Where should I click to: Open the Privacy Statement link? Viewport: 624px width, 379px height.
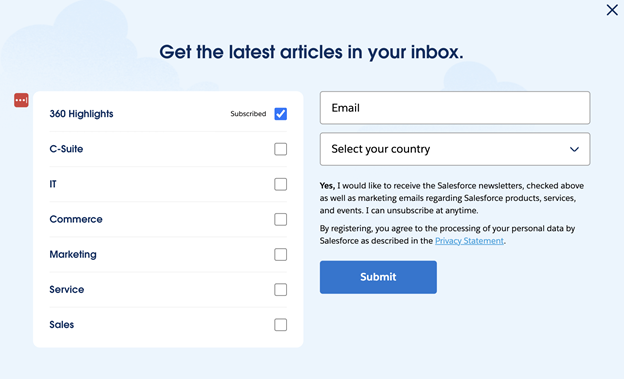coord(469,241)
